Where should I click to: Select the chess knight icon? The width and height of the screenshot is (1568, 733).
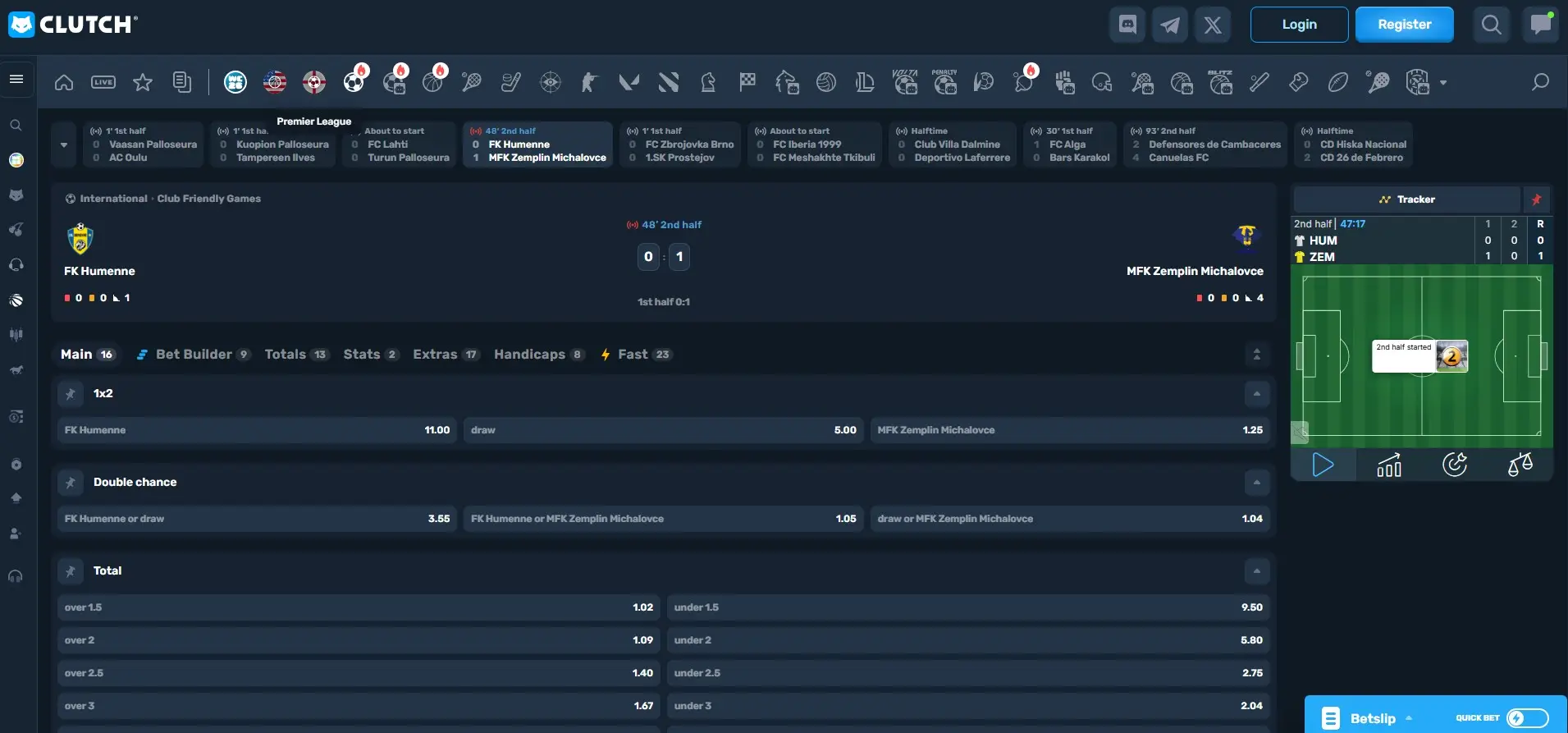click(x=708, y=82)
